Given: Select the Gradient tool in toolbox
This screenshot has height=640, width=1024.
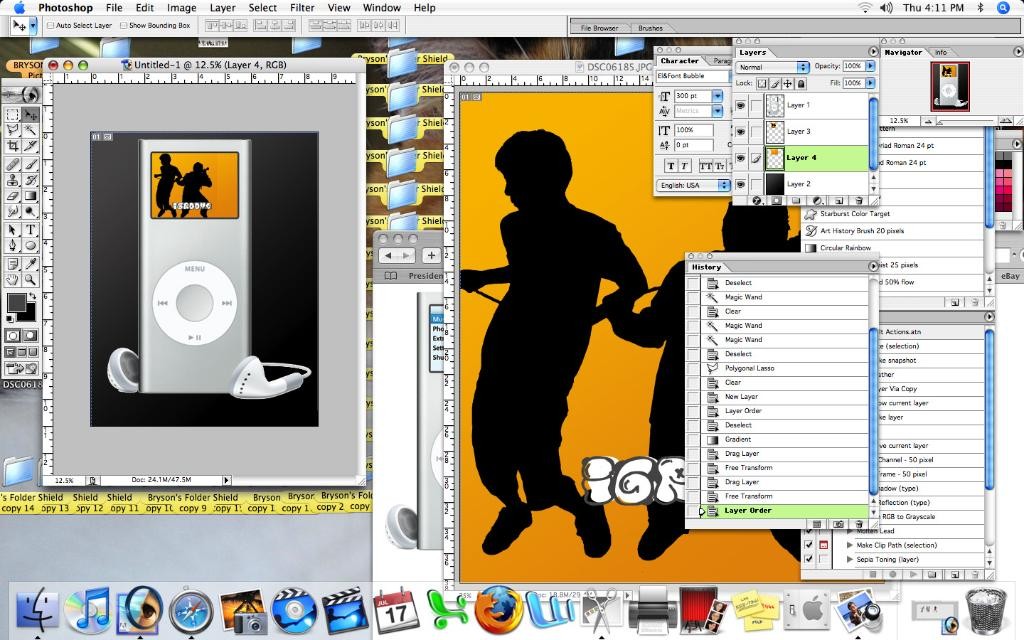Looking at the screenshot, I should 30,195.
